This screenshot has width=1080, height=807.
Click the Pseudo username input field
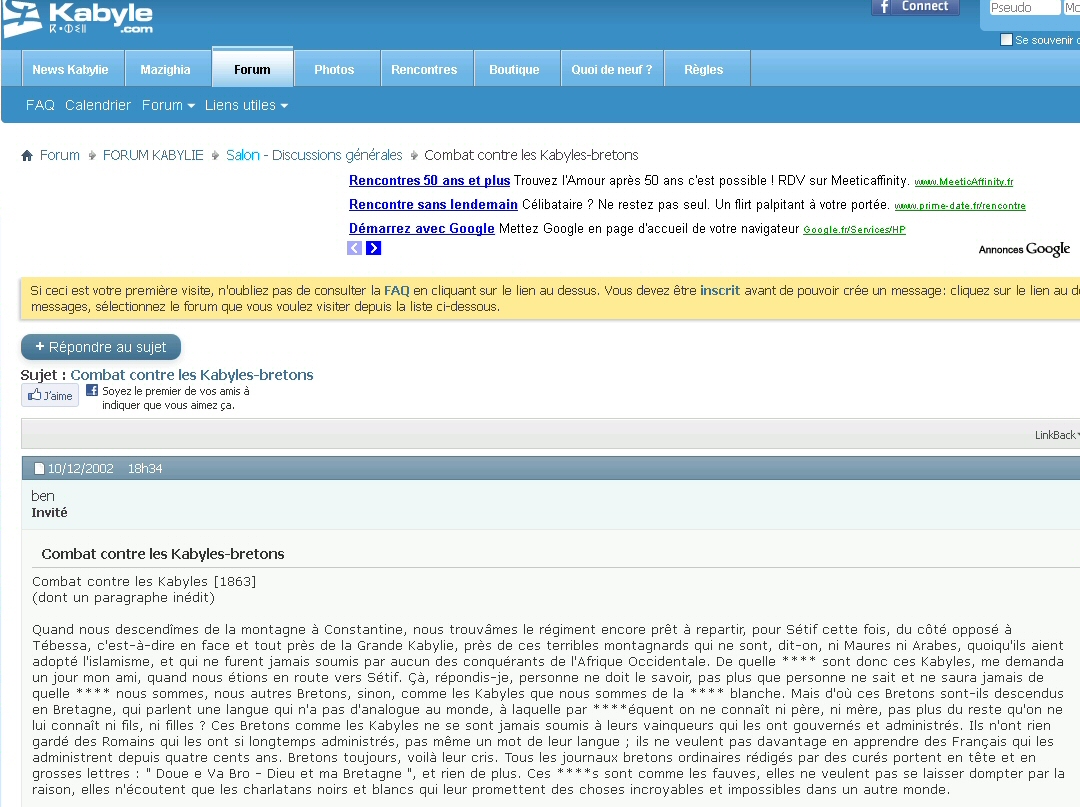point(1024,8)
